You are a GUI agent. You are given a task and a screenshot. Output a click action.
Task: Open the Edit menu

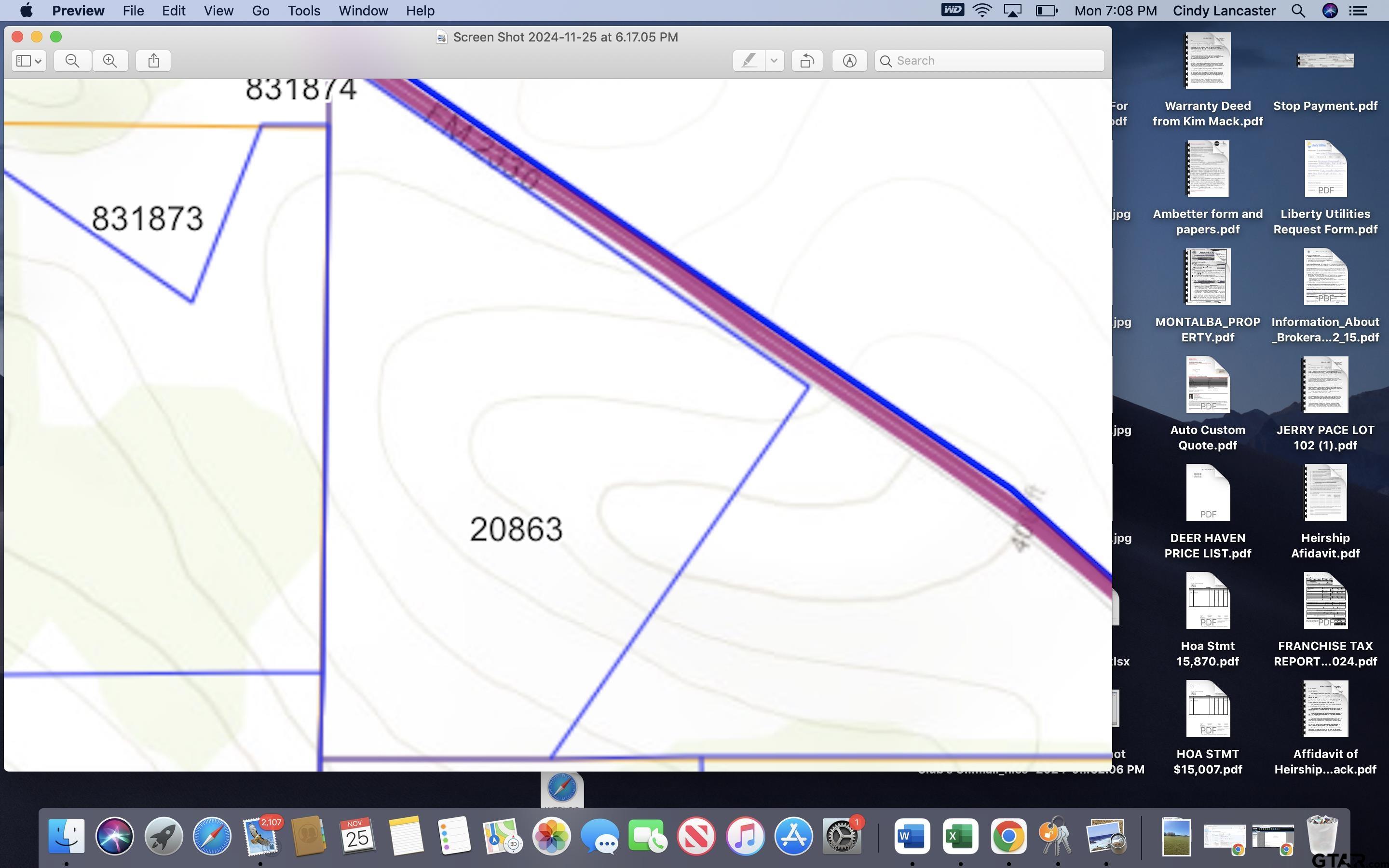coord(173,10)
